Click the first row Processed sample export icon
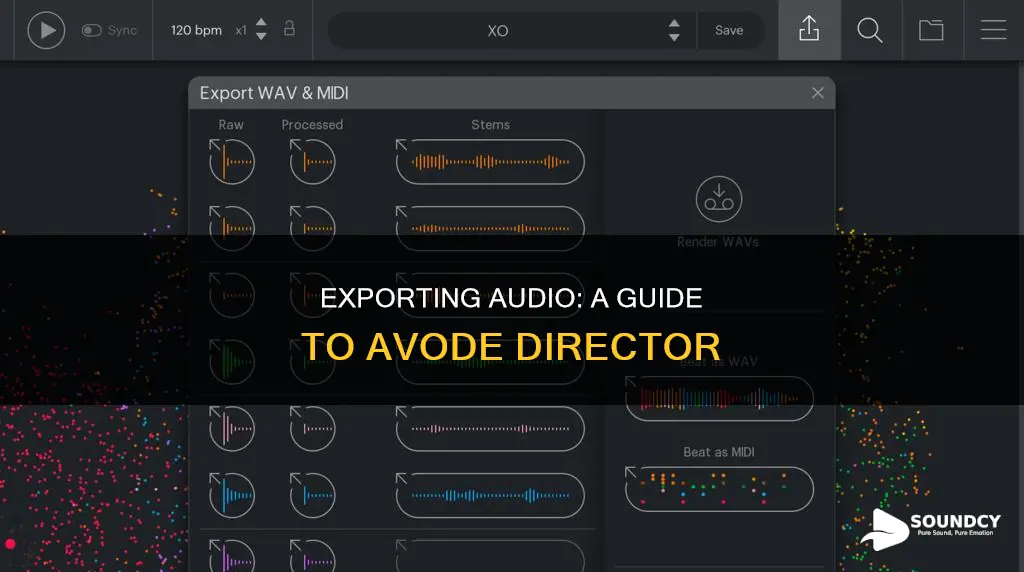 (312, 161)
